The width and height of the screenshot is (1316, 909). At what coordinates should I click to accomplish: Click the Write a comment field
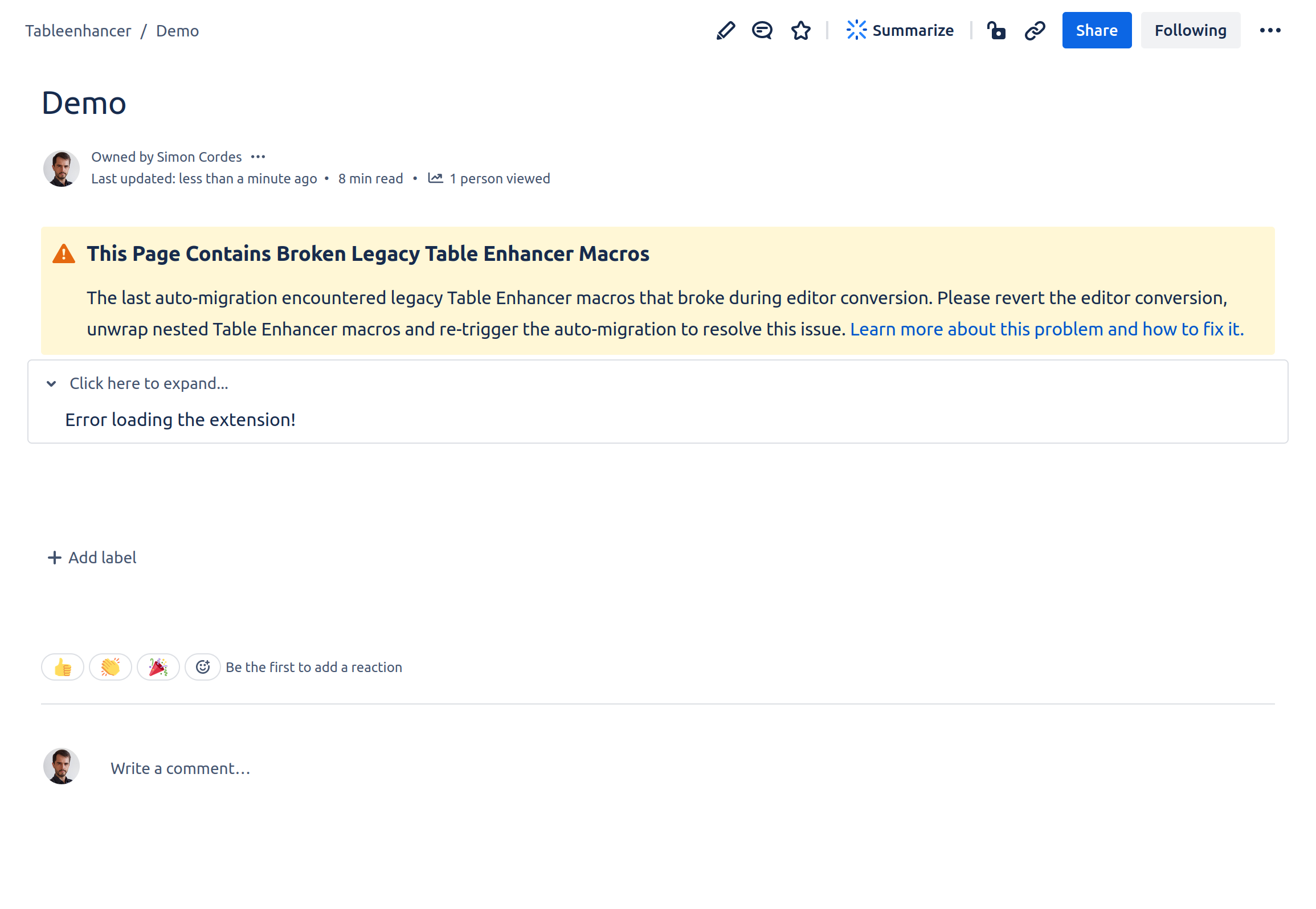[180, 768]
